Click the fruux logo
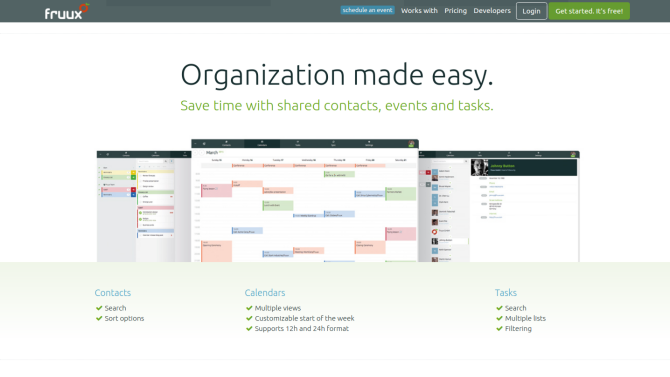 point(67,12)
